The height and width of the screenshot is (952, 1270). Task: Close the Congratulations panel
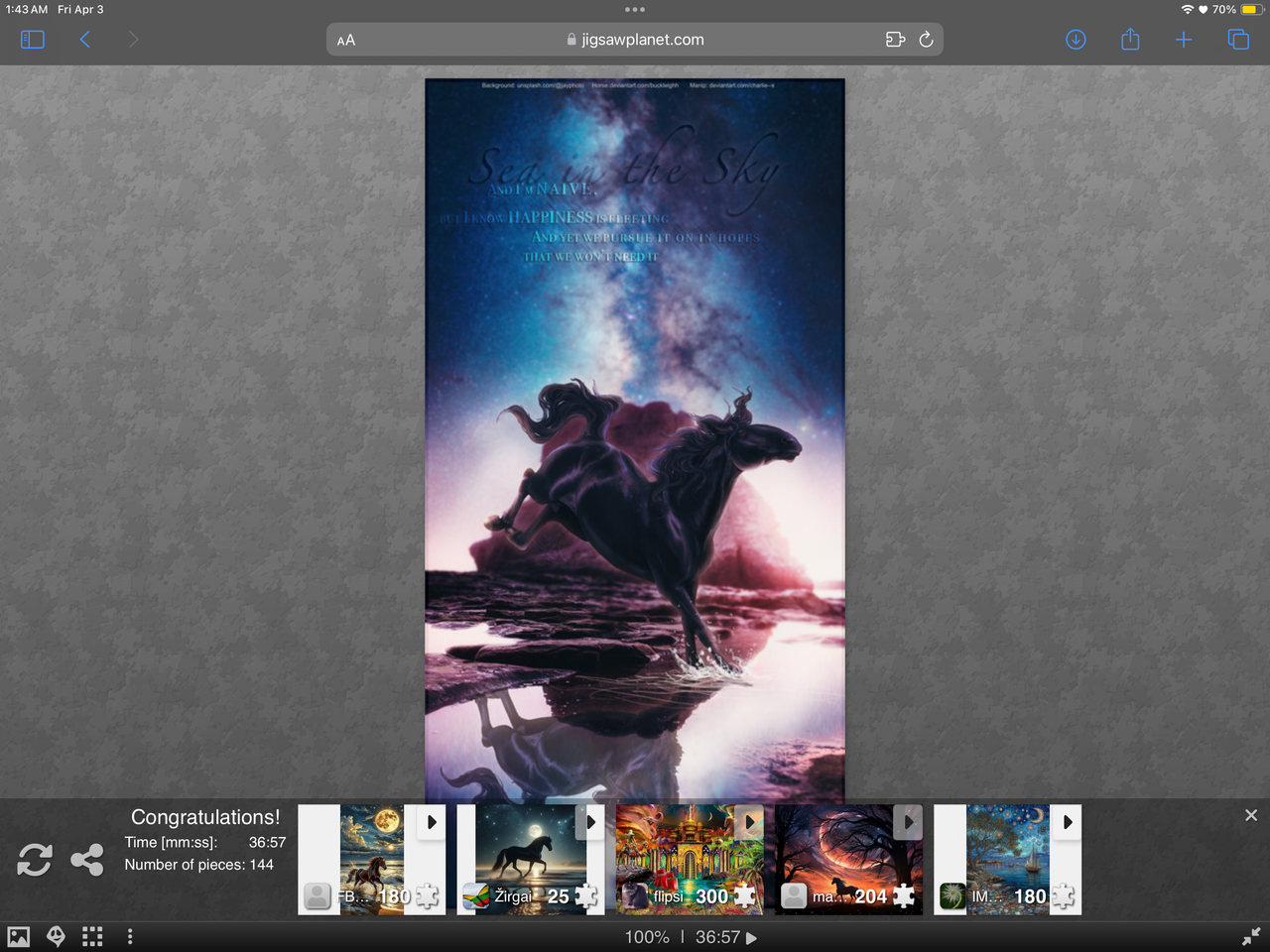point(1251,815)
